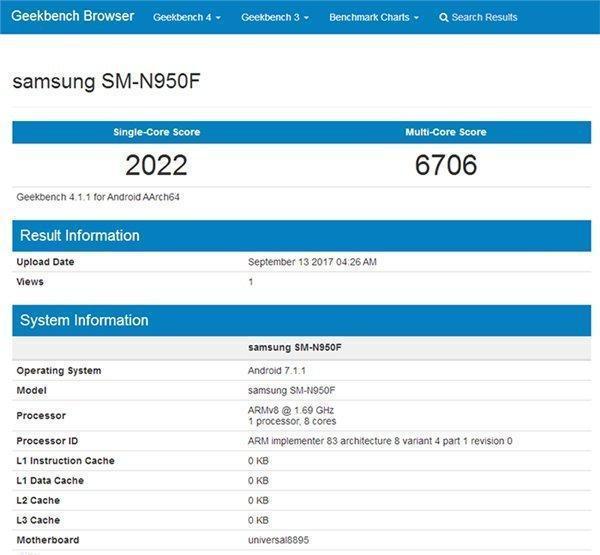
Task: Click the Result Information section header
Action: point(302,236)
